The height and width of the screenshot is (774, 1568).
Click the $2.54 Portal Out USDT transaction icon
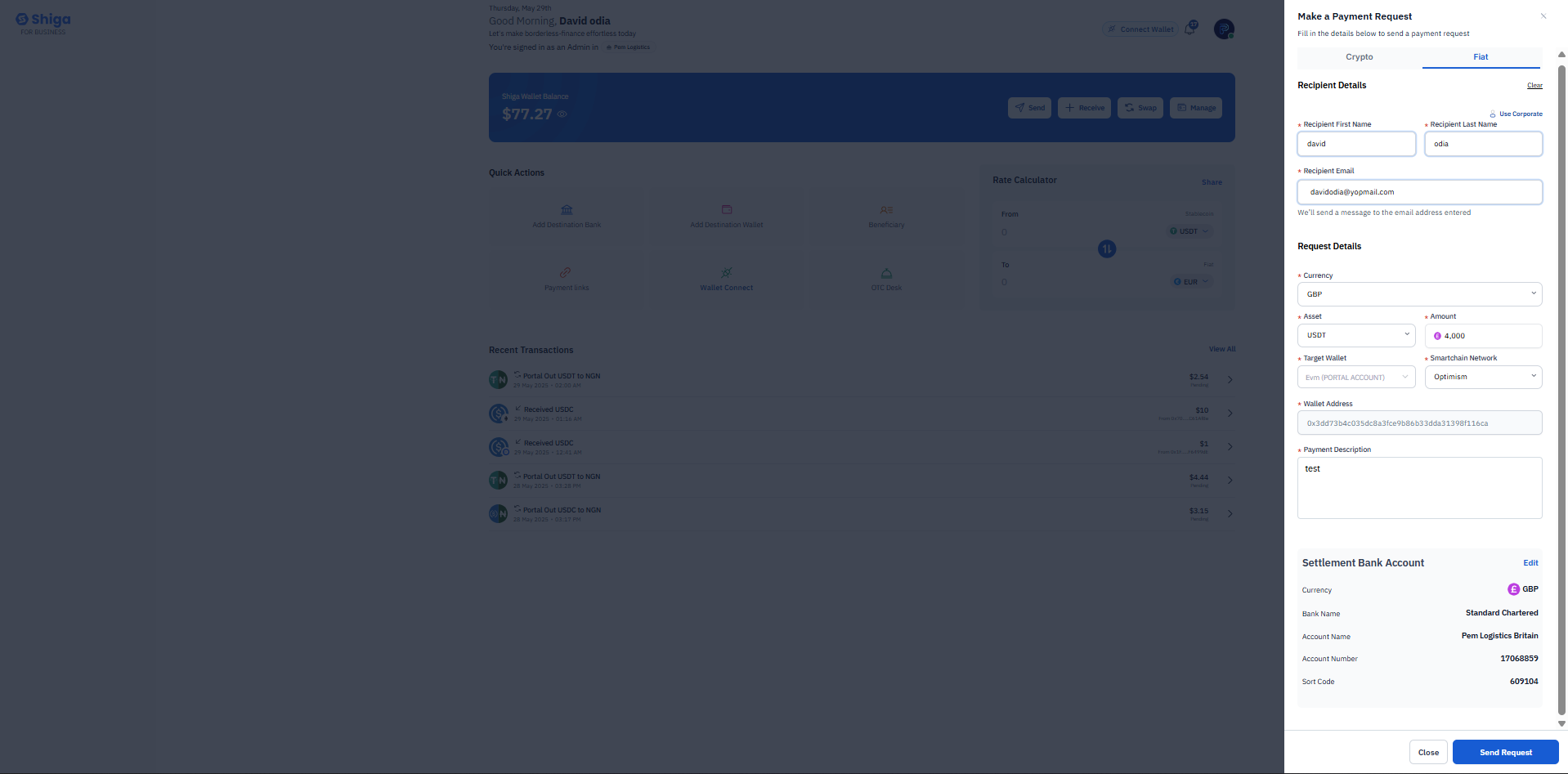pyautogui.click(x=498, y=380)
